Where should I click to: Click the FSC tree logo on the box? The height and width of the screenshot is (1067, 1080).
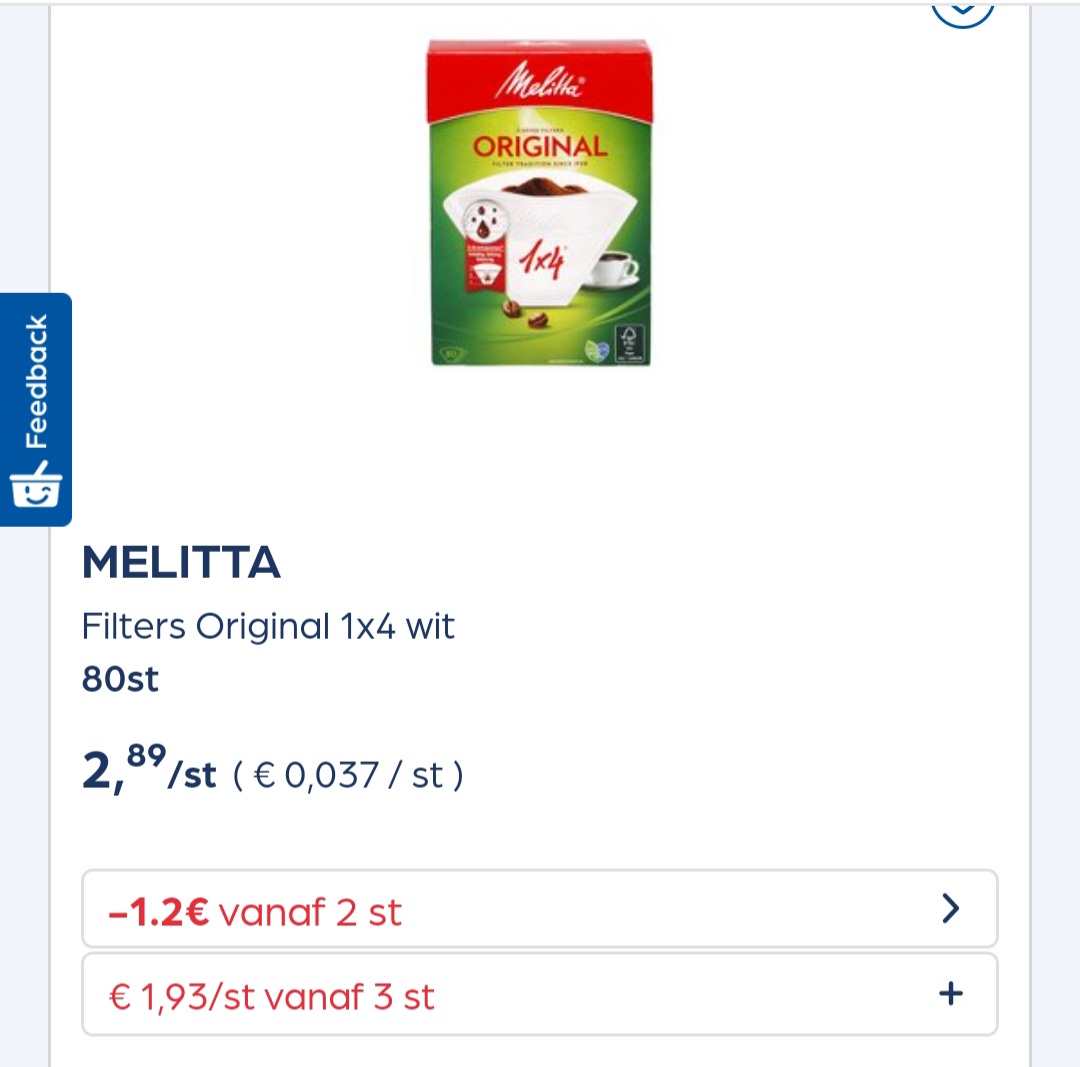coord(630,342)
